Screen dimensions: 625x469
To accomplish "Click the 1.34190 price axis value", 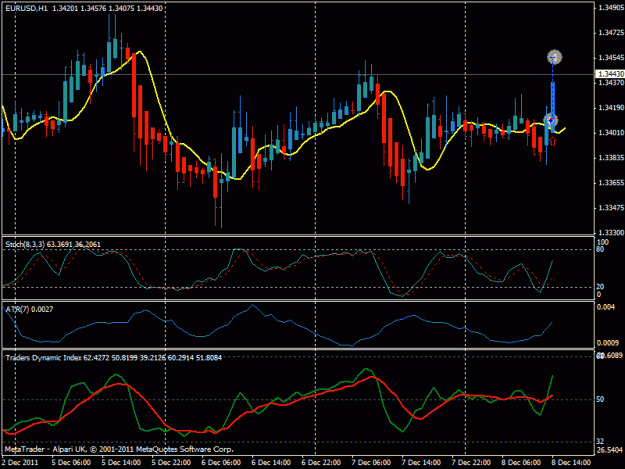I will point(611,108).
